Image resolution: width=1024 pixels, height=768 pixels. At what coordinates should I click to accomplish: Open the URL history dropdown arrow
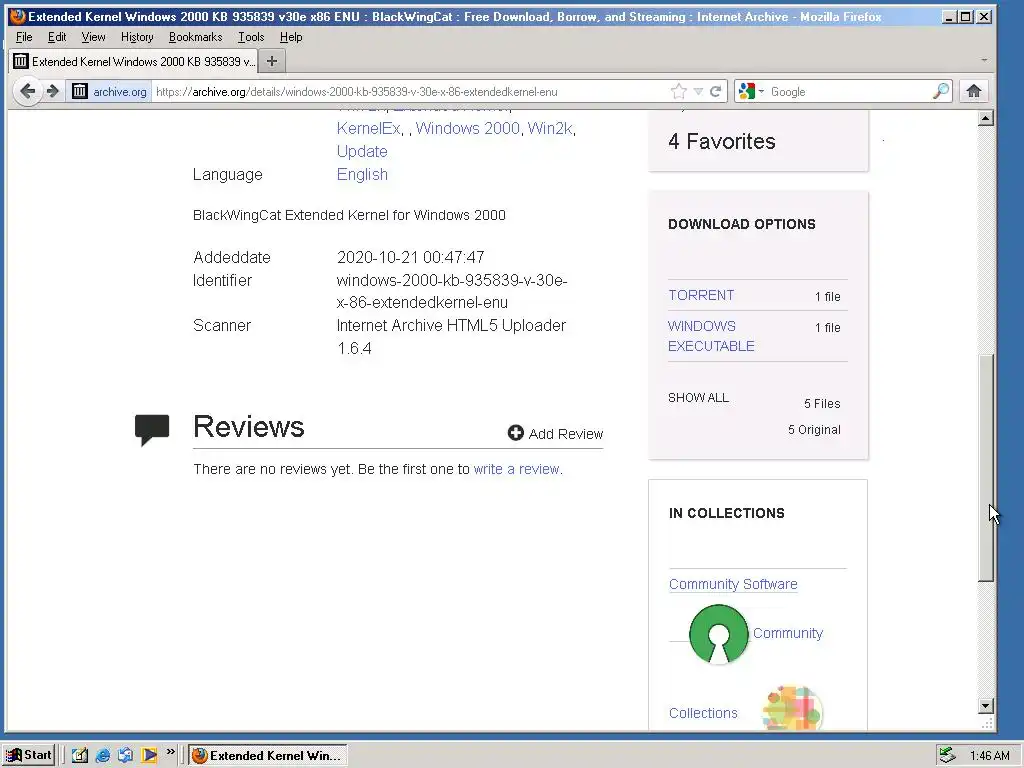(698, 91)
